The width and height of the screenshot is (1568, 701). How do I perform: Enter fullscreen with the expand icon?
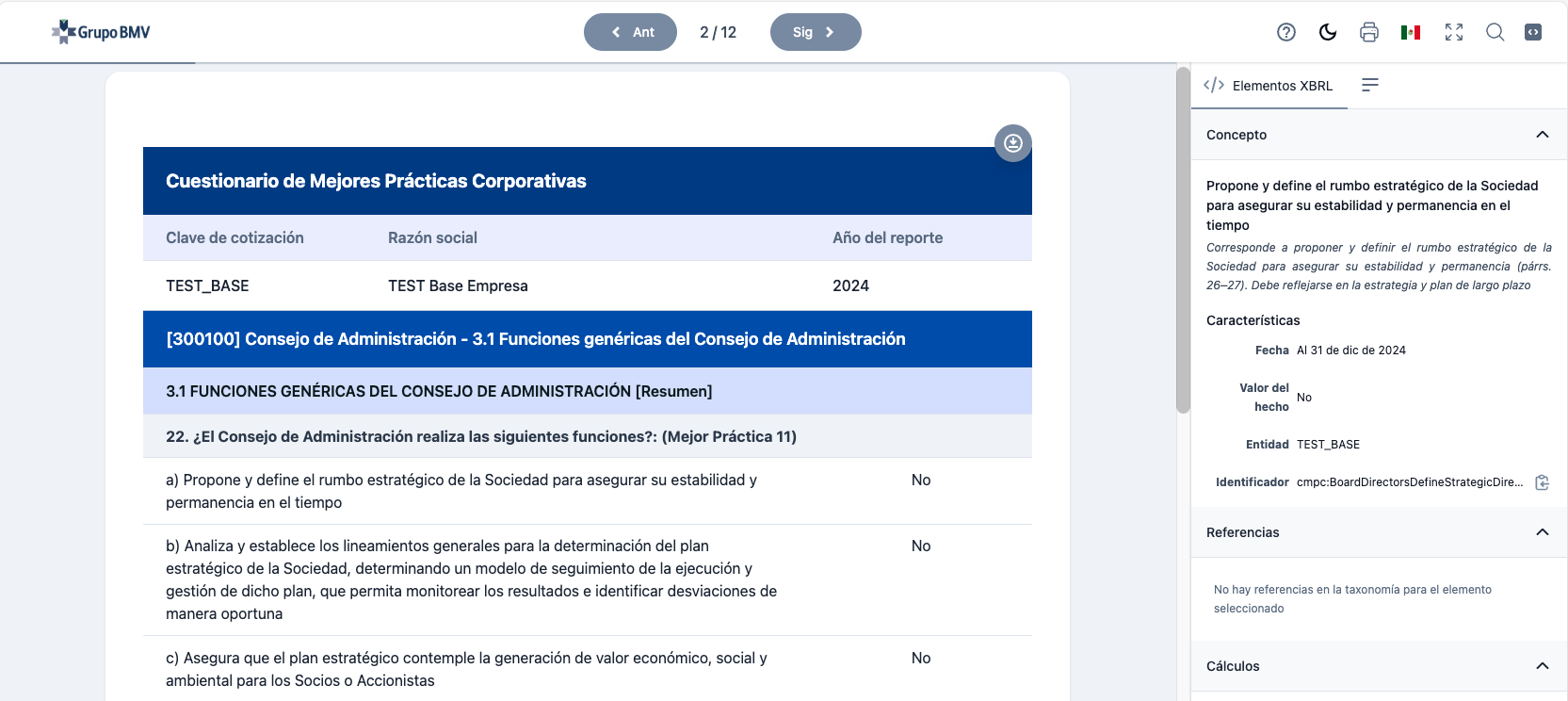coord(1454,32)
